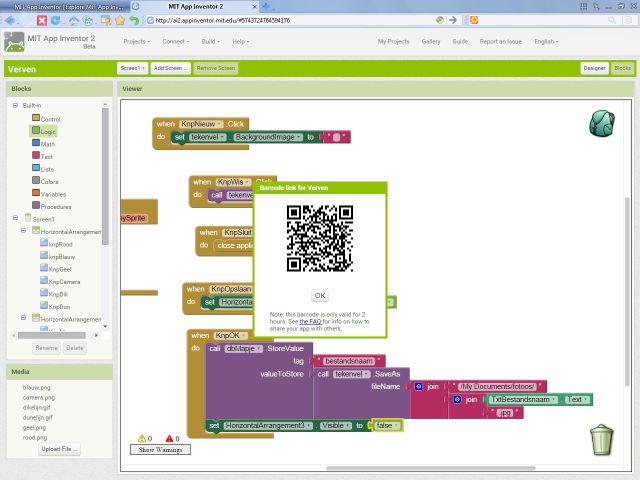Click the browser URL address field
Viewport: 640px width, 480px height.
(290, 20)
